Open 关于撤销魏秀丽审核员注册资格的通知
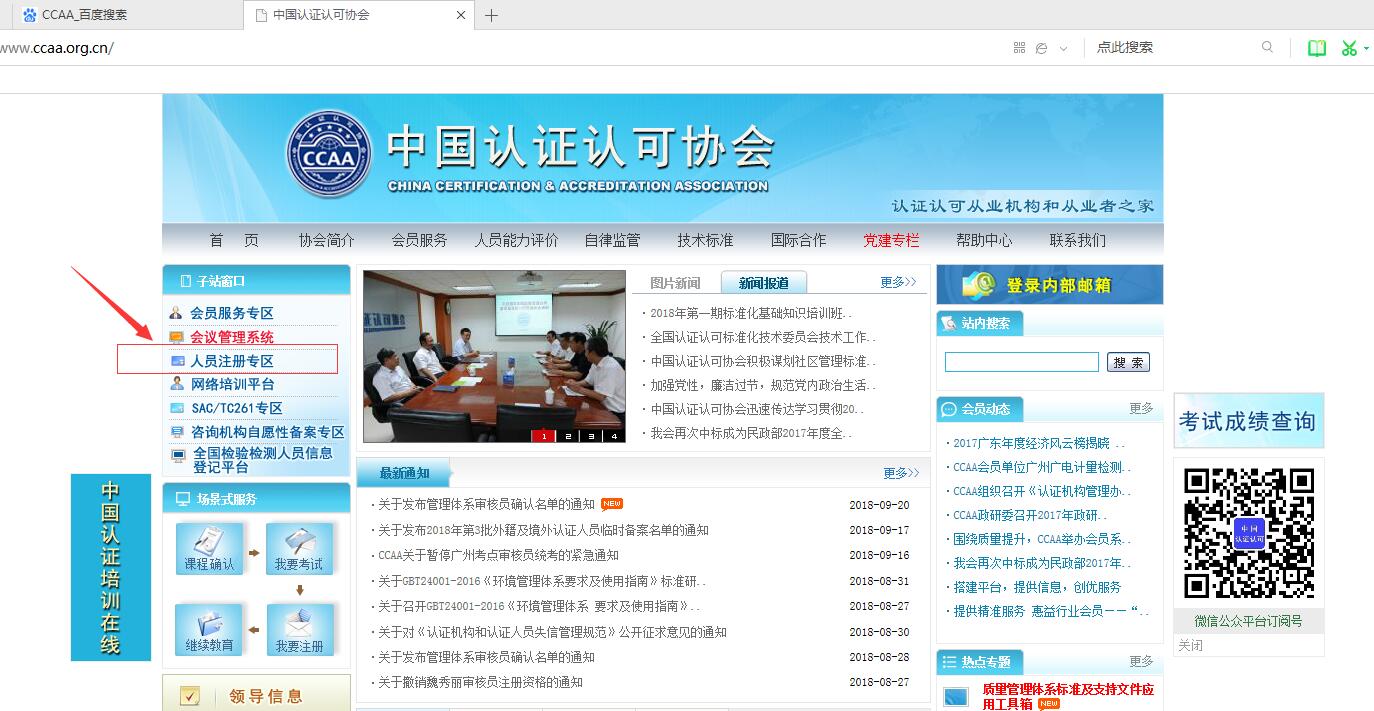The image size is (1374, 711). [x=480, y=682]
